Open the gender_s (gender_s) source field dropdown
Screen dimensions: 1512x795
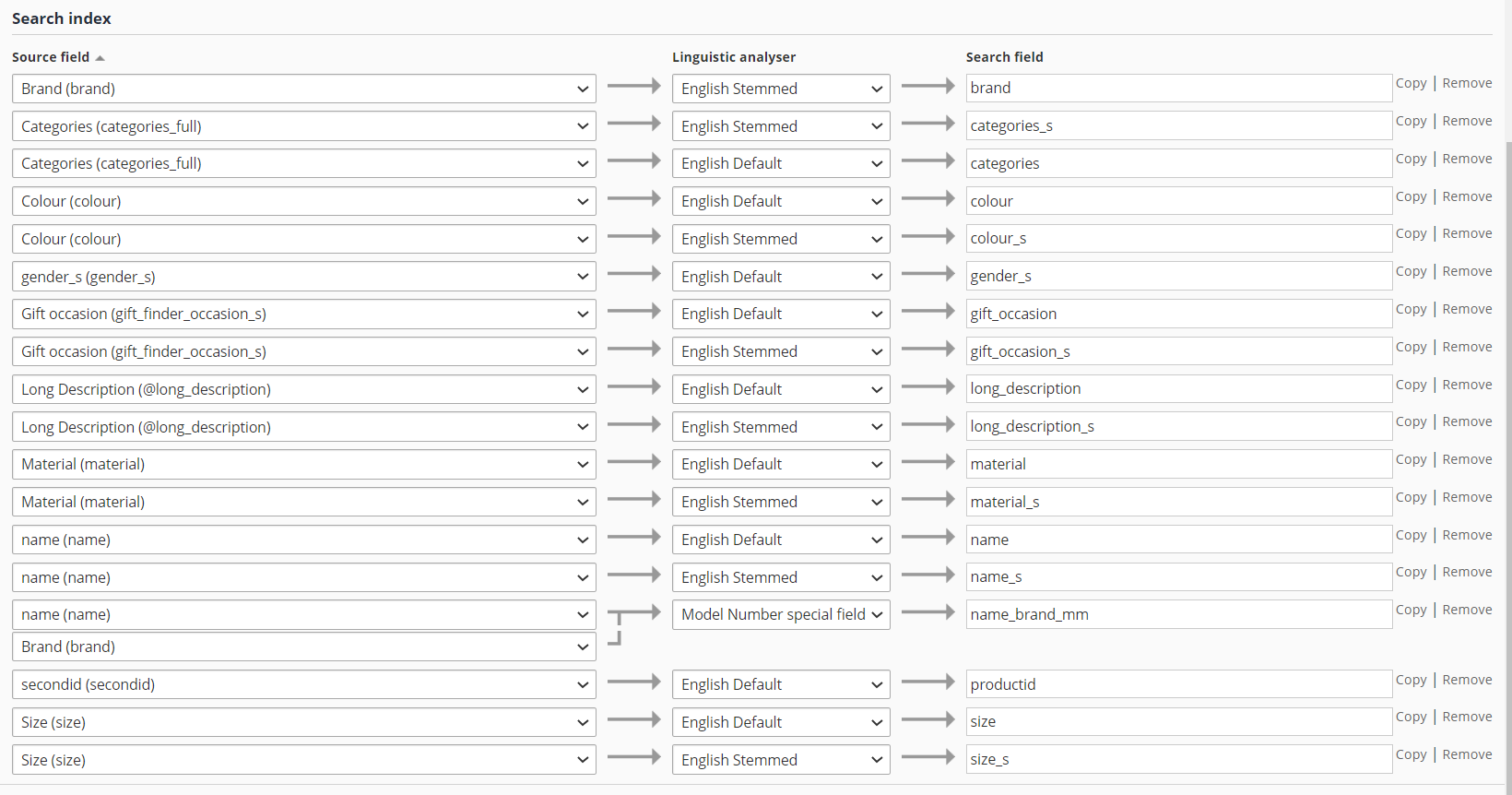point(303,277)
